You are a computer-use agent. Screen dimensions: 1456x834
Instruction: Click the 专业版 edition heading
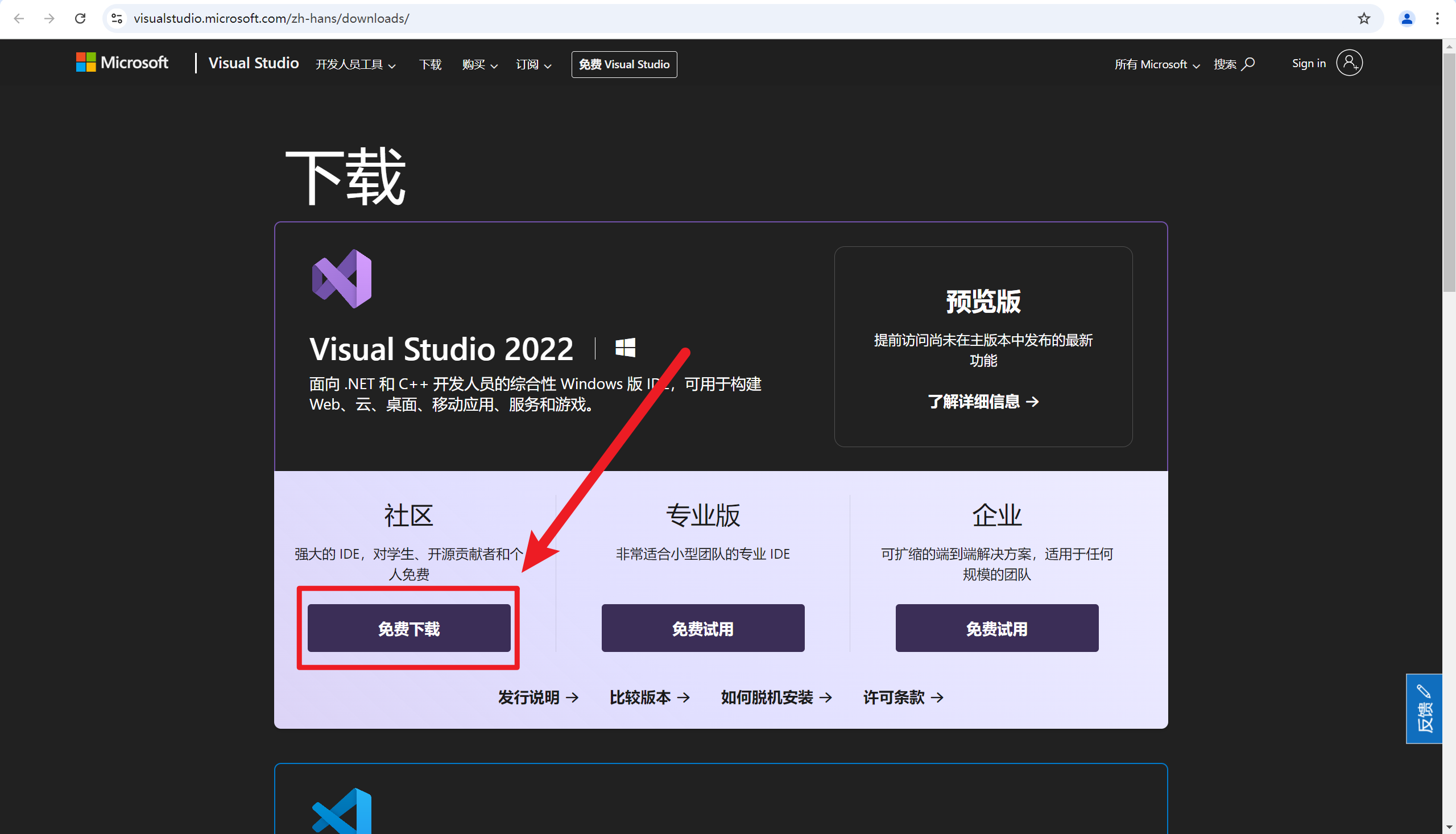[x=702, y=515]
